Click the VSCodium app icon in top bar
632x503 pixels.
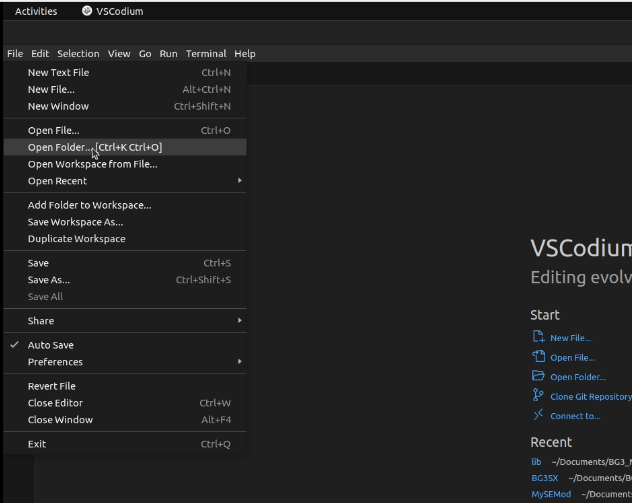(87, 11)
